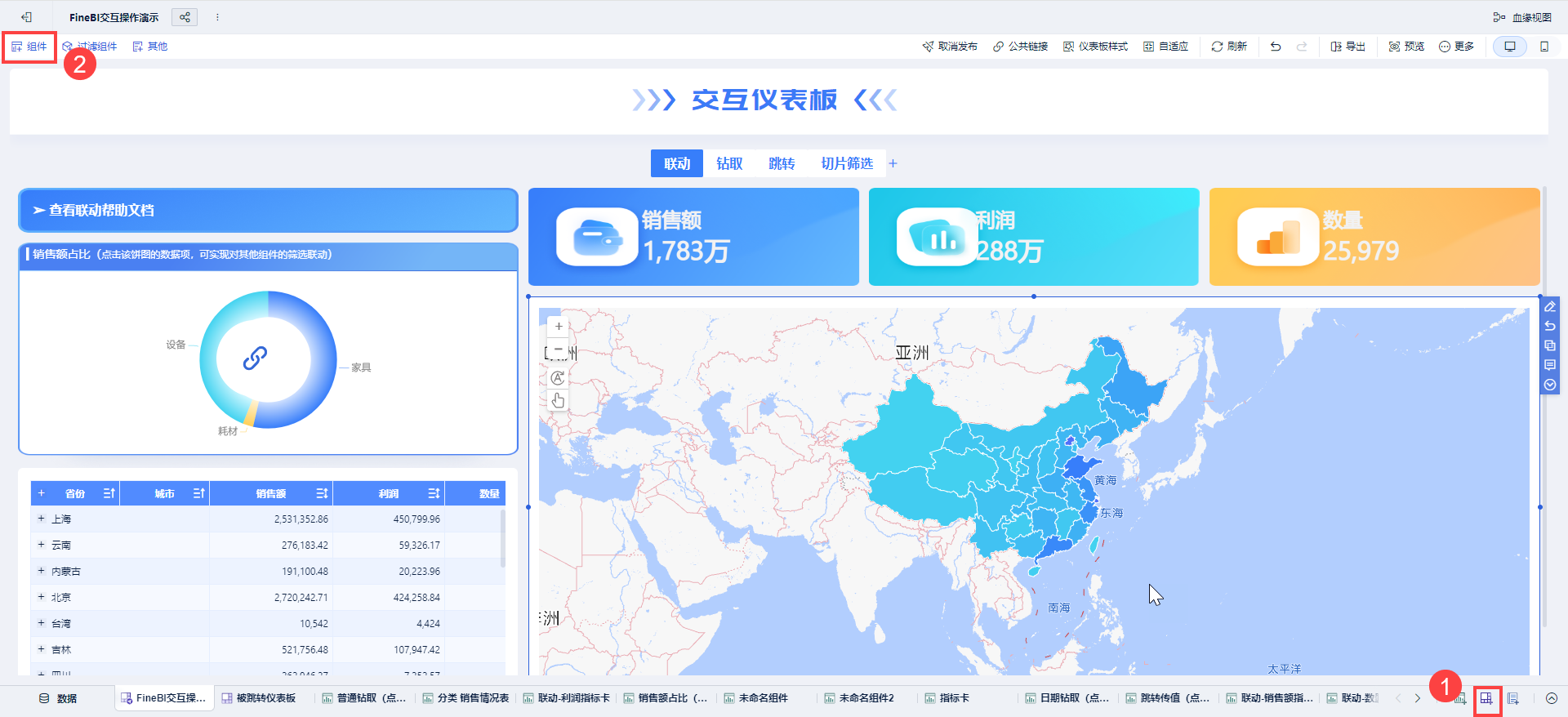Sort by 利润 column icon
This screenshot has width=1568, height=717.
[434, 493]
